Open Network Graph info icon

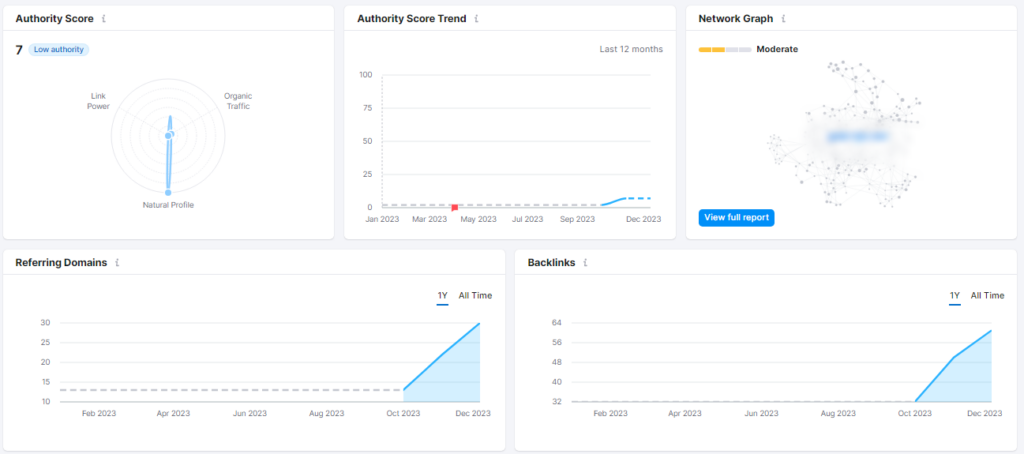pos(784,19)
